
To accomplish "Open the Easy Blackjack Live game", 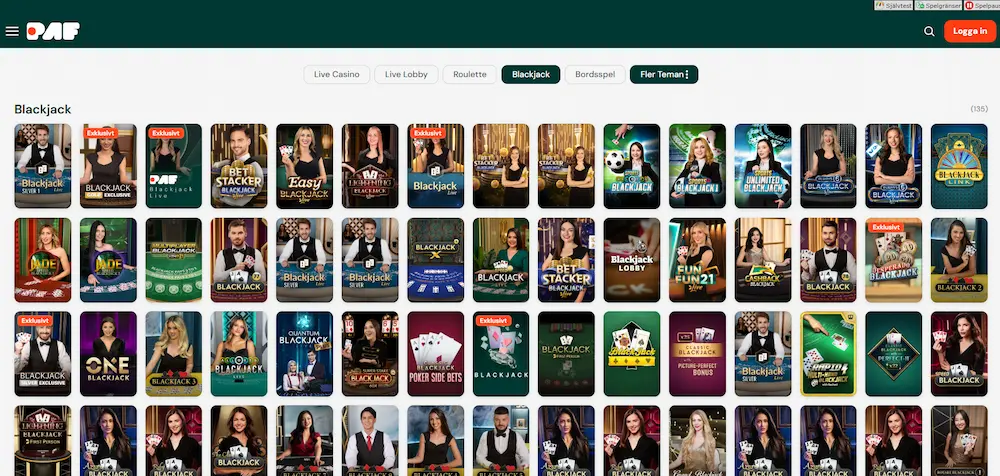I will point(304,166).
